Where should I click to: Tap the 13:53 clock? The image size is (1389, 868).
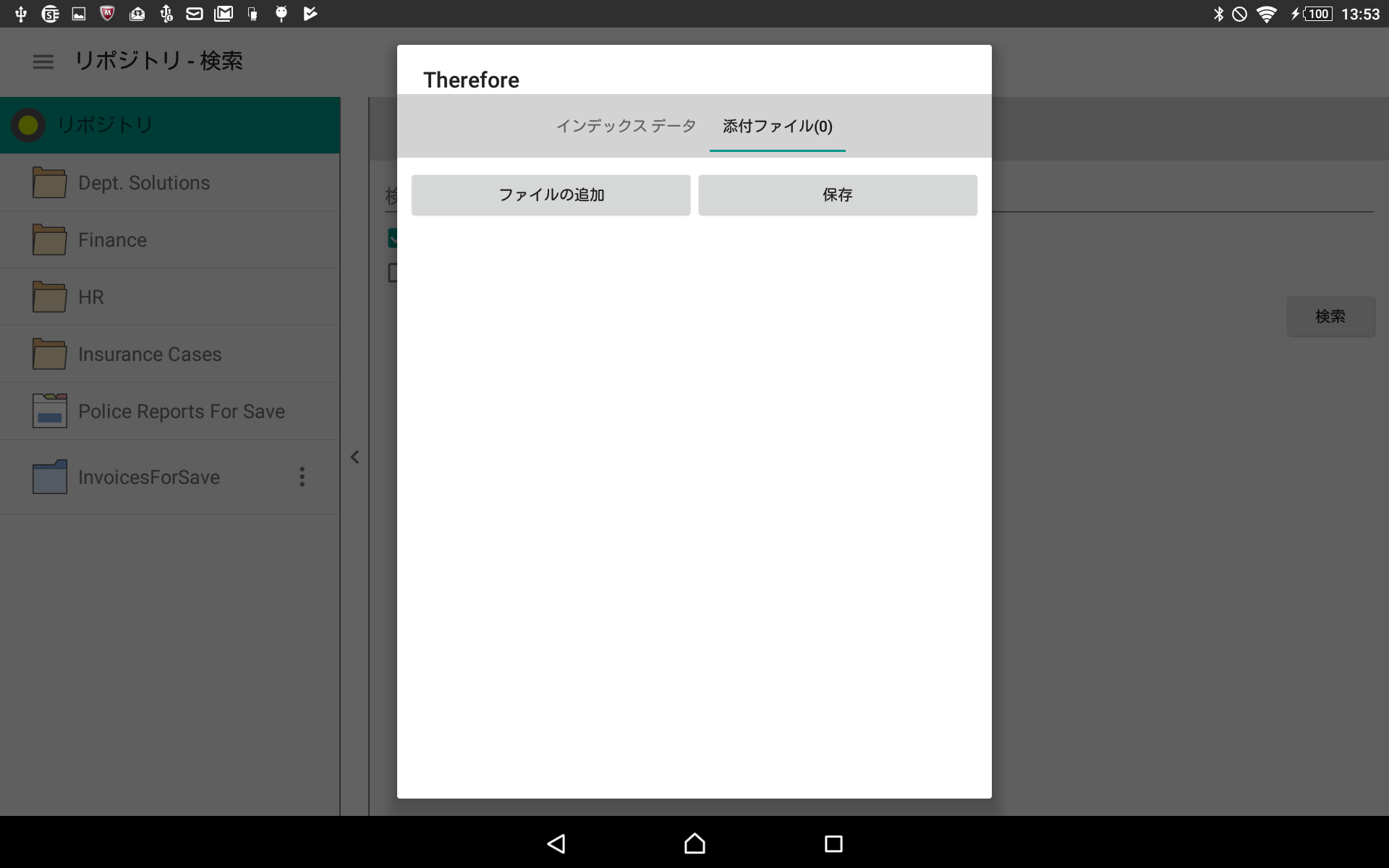tap(1360, 14)
